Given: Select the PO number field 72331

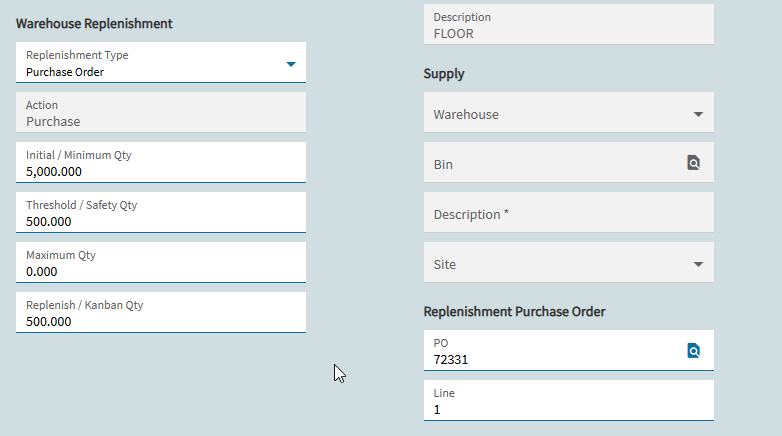Looking at the screenshot, I should coord(554,351).
